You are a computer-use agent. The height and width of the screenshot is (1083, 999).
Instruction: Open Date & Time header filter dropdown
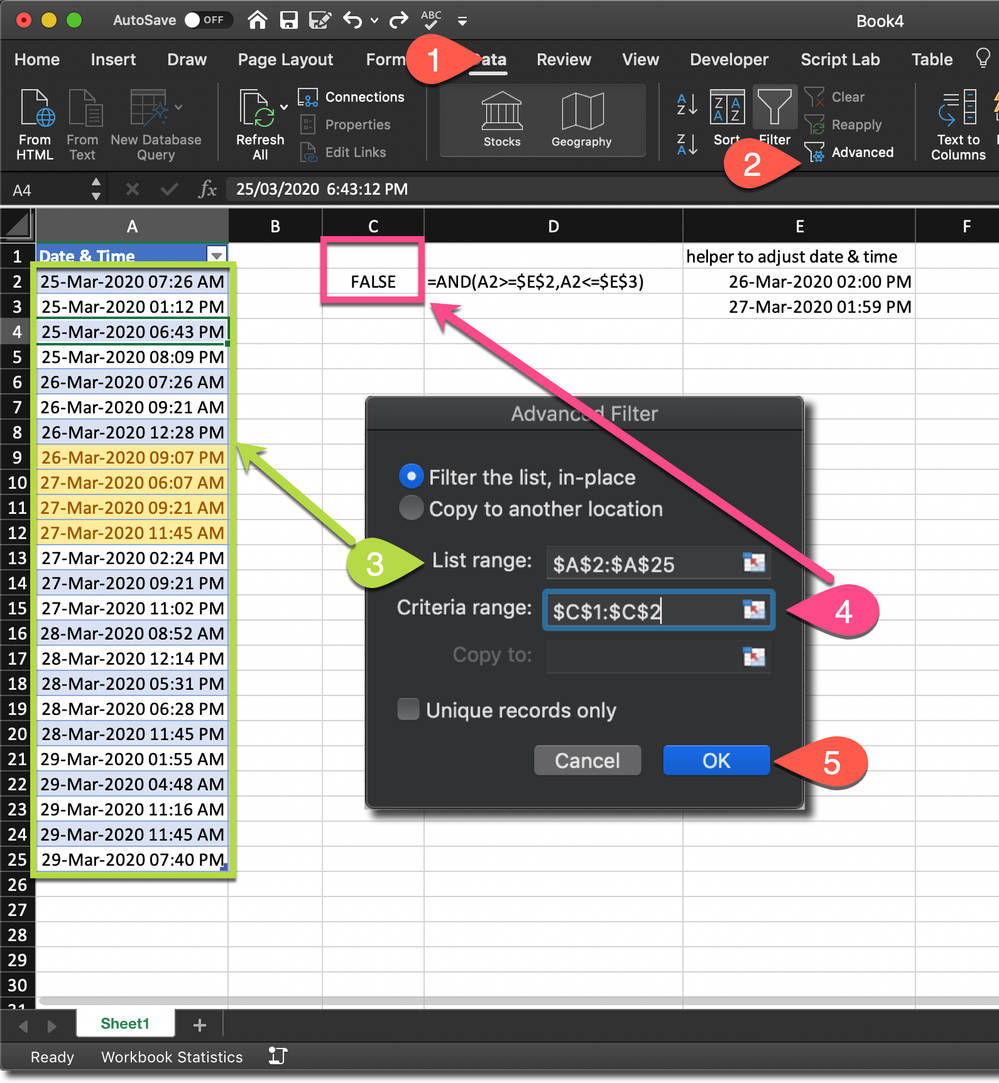click(x=217, y=256)
